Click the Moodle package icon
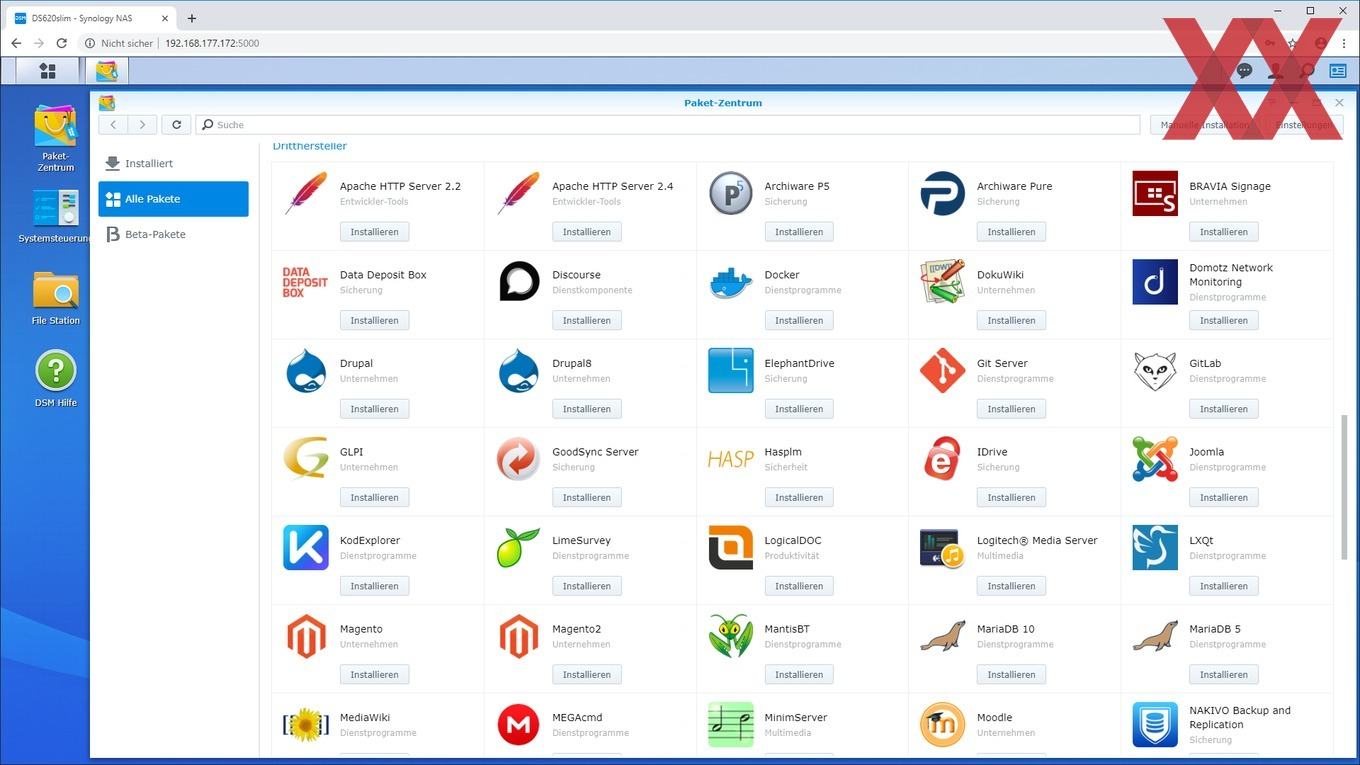Viewport: 1360px width, 765px height. (943, 725)
